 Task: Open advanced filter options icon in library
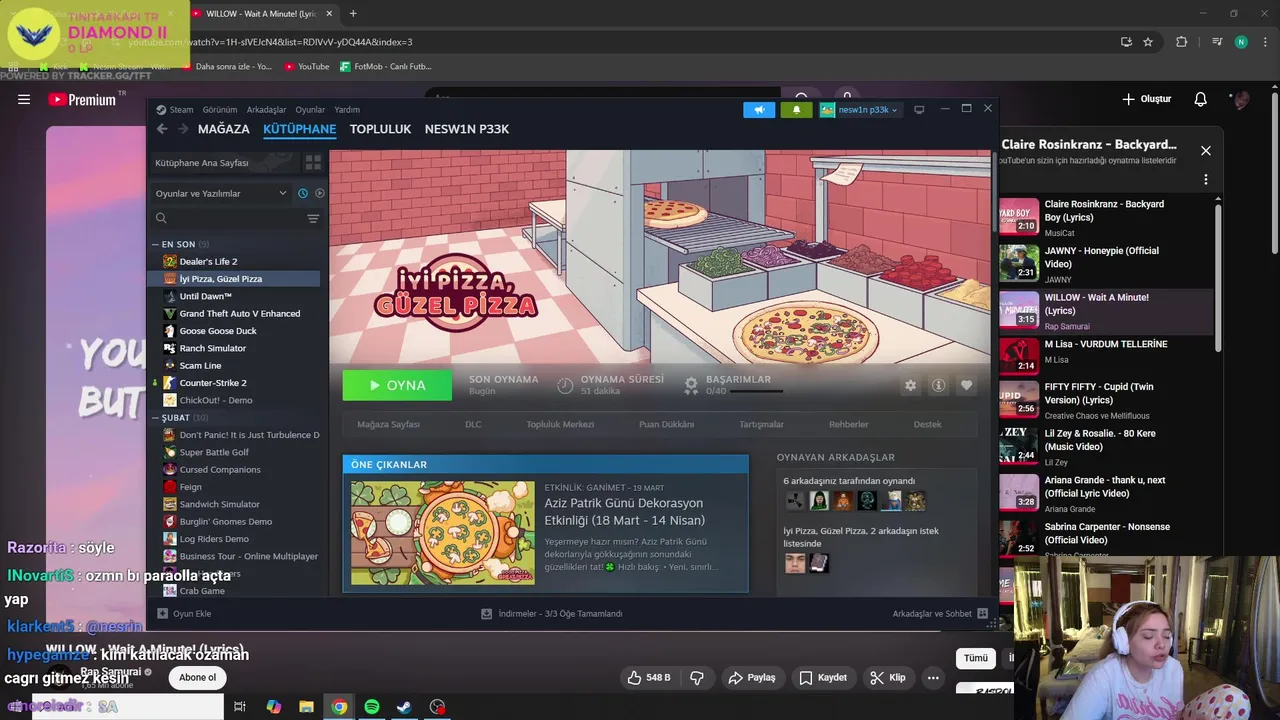[313, 218]
